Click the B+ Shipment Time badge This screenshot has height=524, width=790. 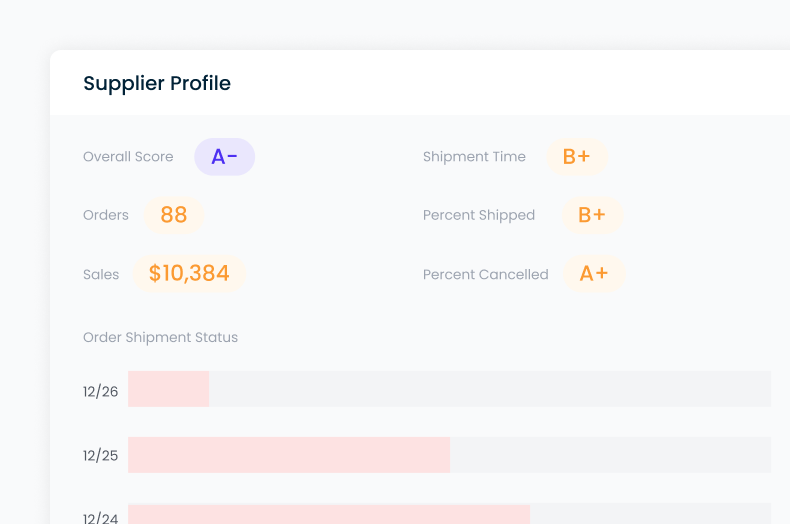point(576,157)
